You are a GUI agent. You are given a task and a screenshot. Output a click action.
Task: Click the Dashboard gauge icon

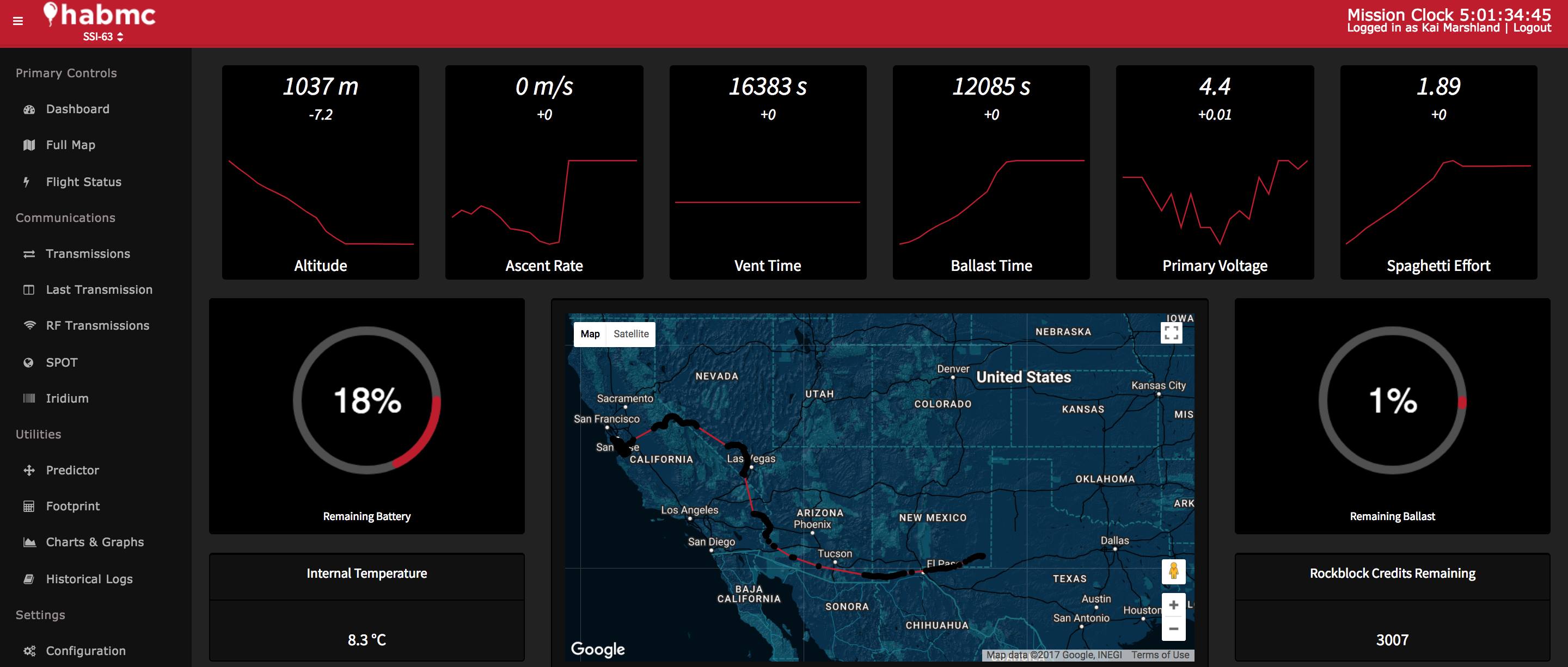tap(29, 109)
